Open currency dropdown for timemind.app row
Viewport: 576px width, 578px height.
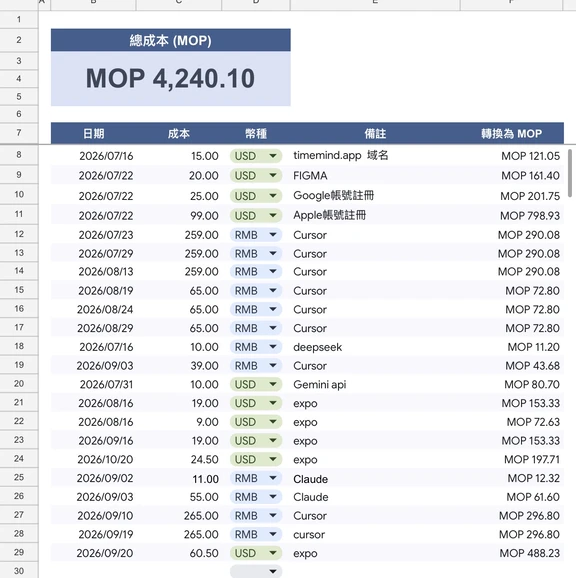[256, 156]
